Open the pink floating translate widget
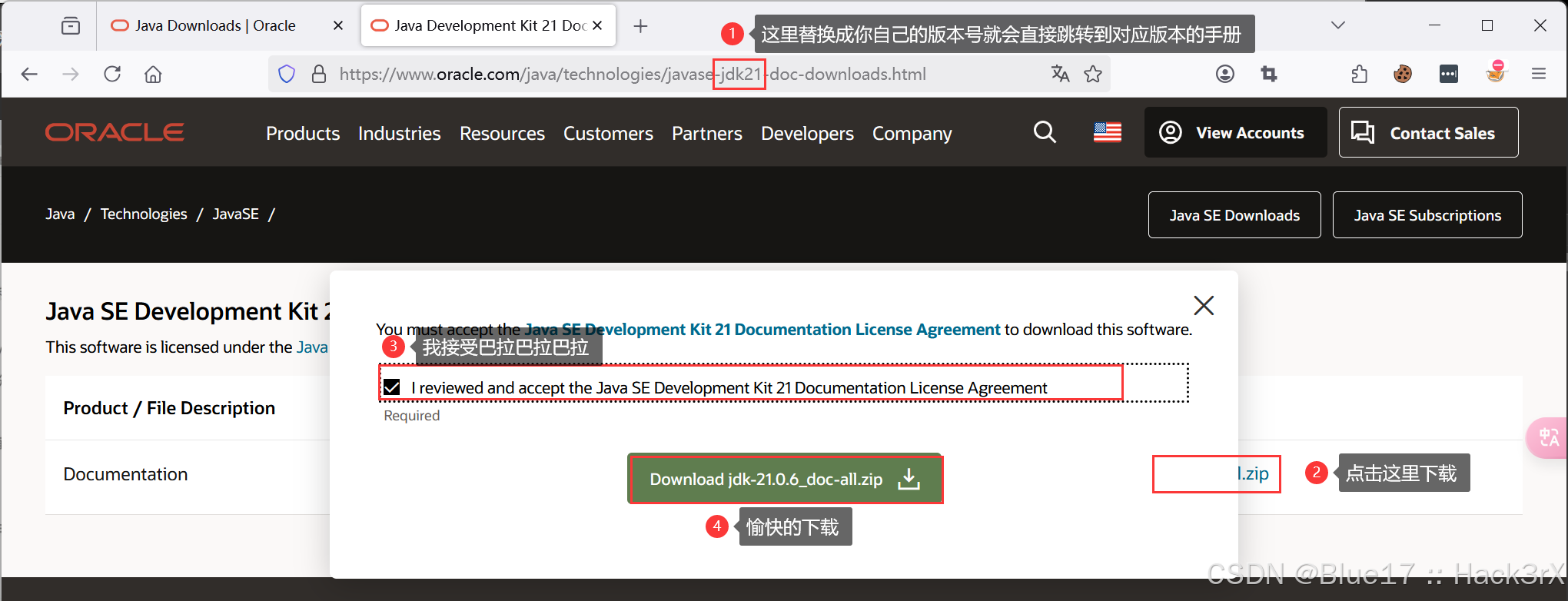The image size is (1568, 601). click(1548, 437)
